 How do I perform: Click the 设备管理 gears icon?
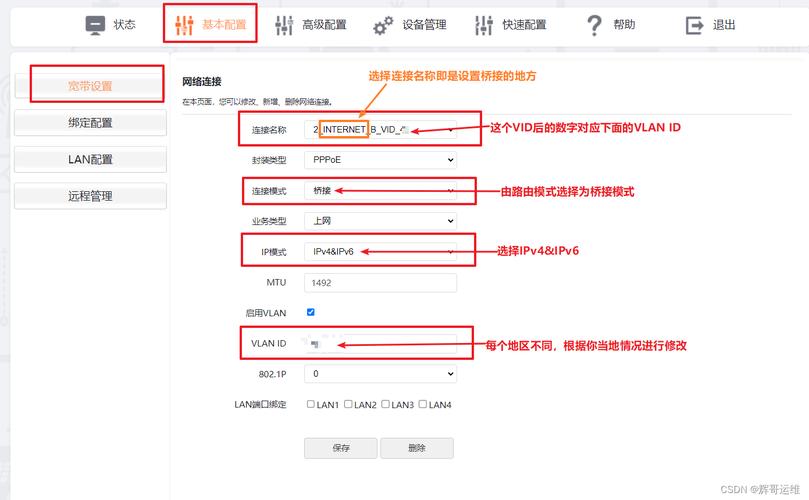(383, 25)
